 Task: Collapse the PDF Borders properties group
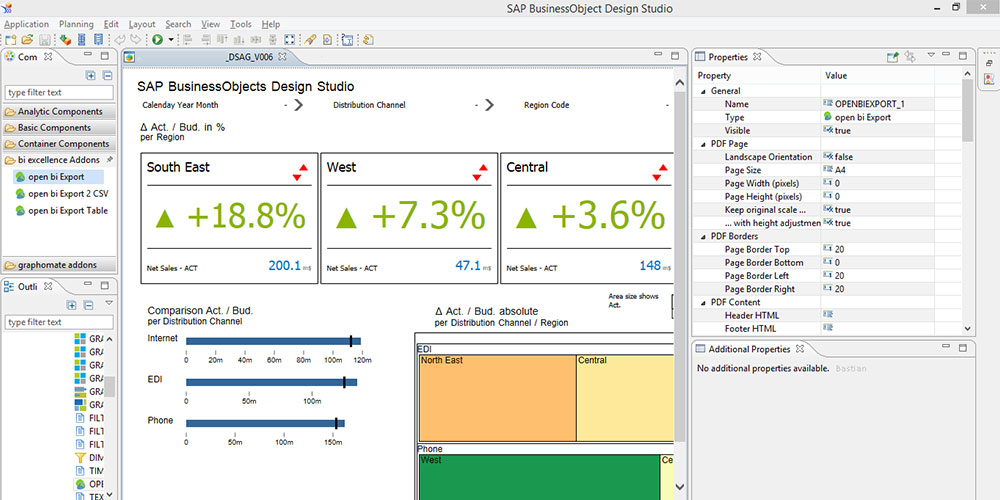click(x=702, y=236)
